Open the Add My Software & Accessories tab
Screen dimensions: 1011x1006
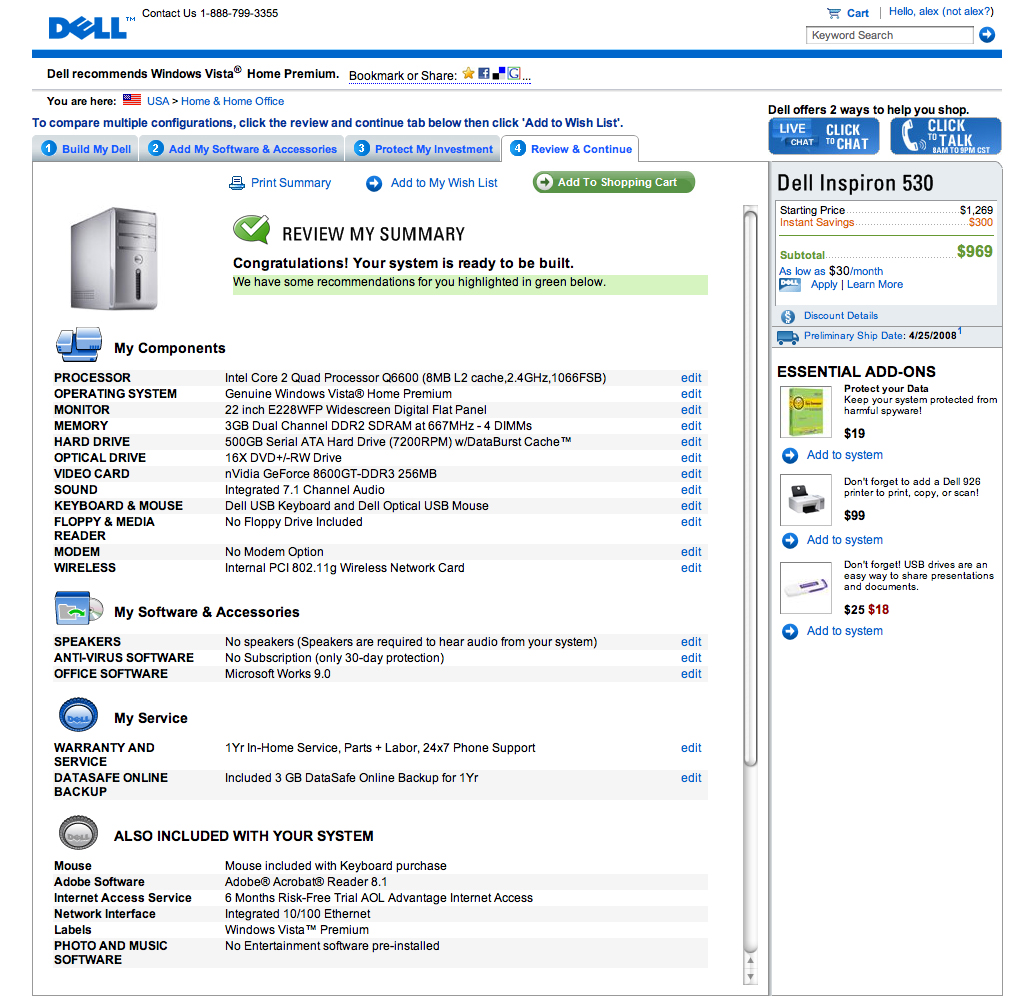click(x=242, y=149)
